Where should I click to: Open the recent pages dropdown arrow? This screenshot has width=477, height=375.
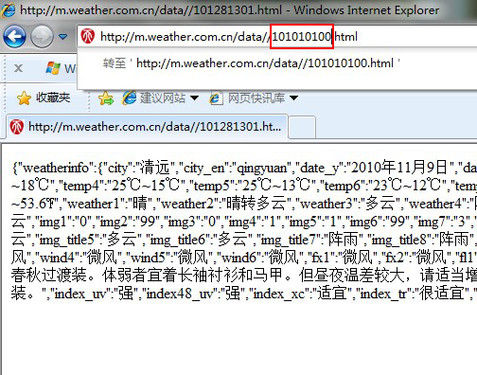click(x=63, y=36)
